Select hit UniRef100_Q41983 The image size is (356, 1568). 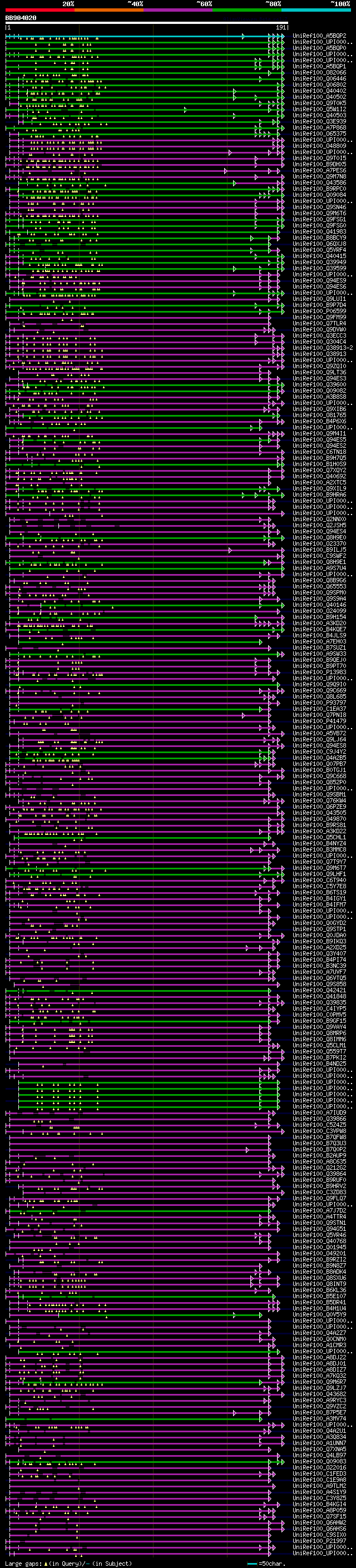[319, 231]
